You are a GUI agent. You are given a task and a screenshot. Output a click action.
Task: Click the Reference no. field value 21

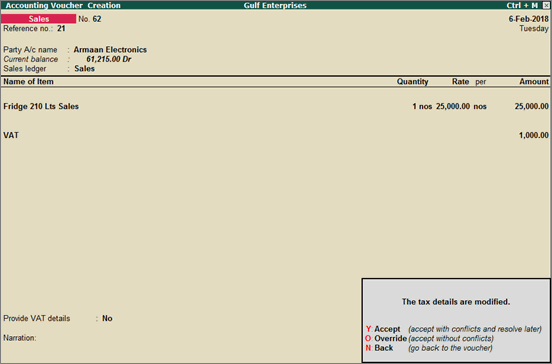click(x=61, y=29)
